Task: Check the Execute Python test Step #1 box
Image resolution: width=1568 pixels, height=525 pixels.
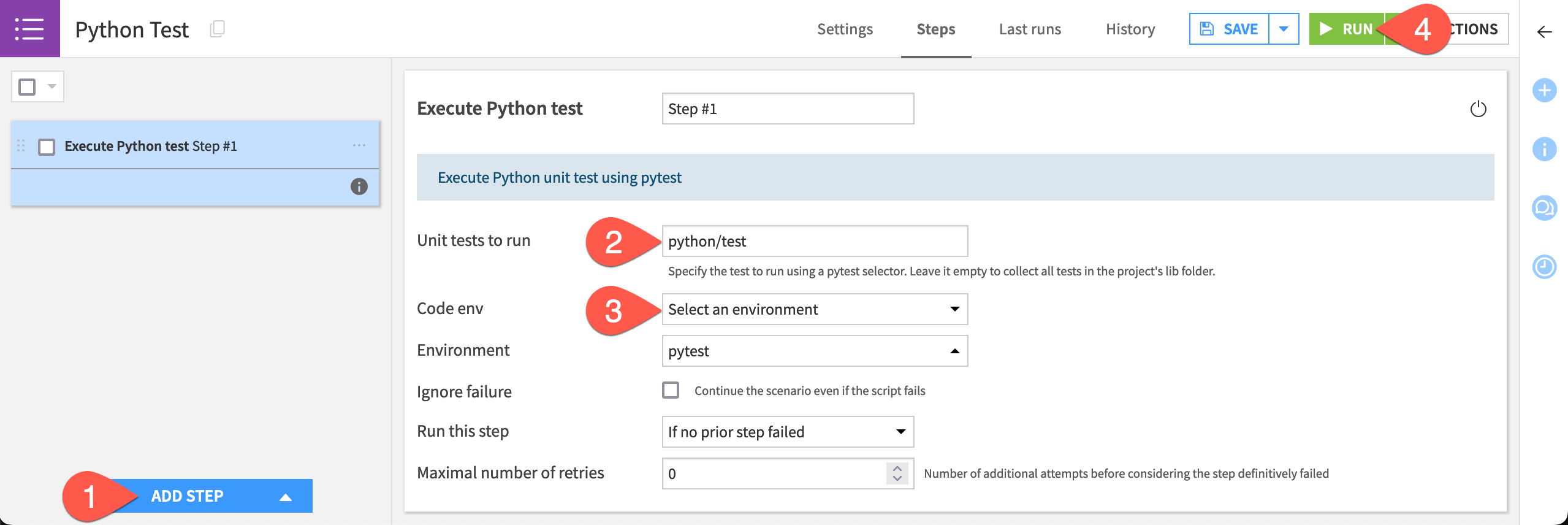Action: pos(47,147)
